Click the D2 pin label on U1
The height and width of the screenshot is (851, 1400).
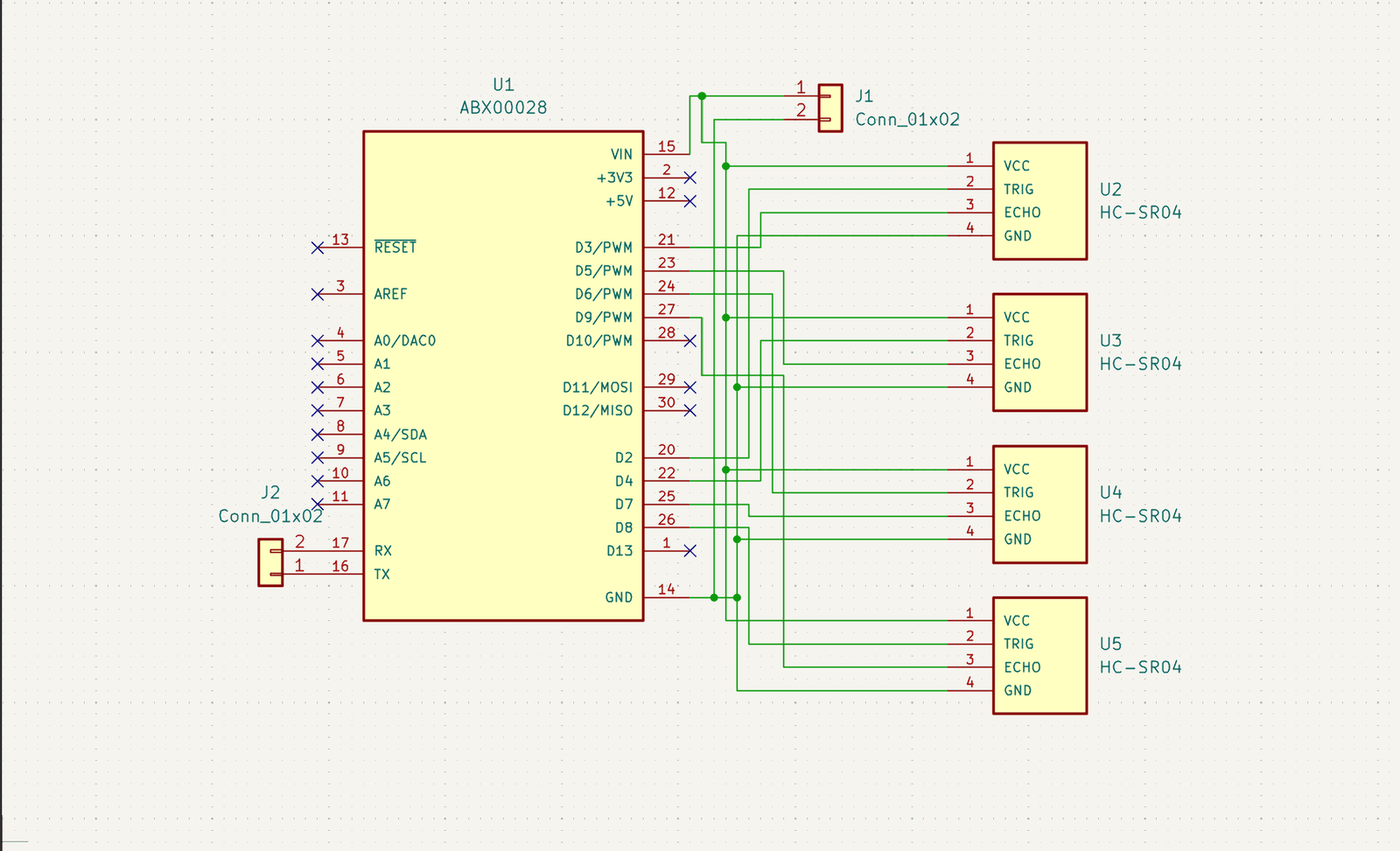coord(624,457)
